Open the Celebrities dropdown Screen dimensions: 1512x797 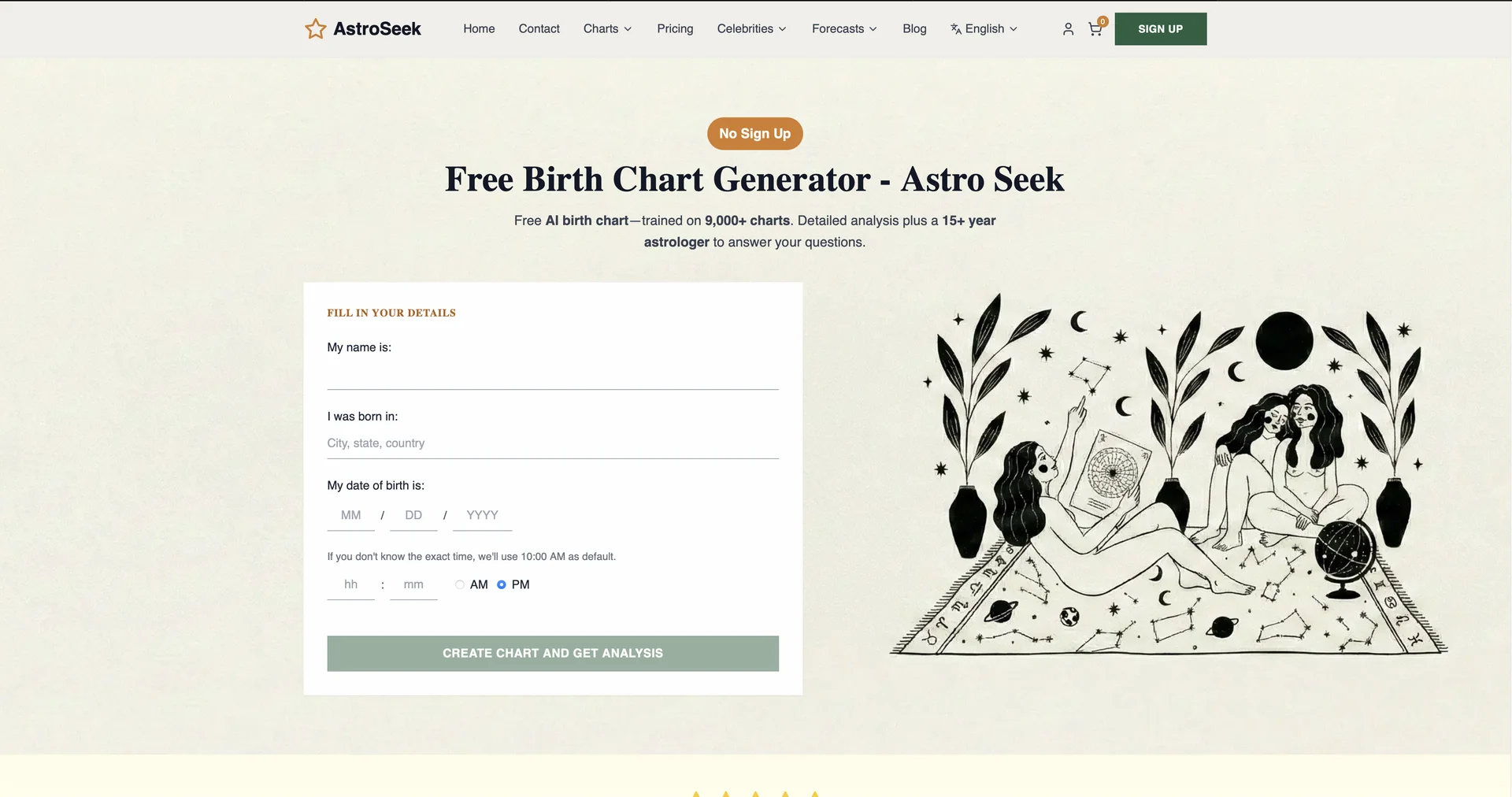[x=750, y=28]
